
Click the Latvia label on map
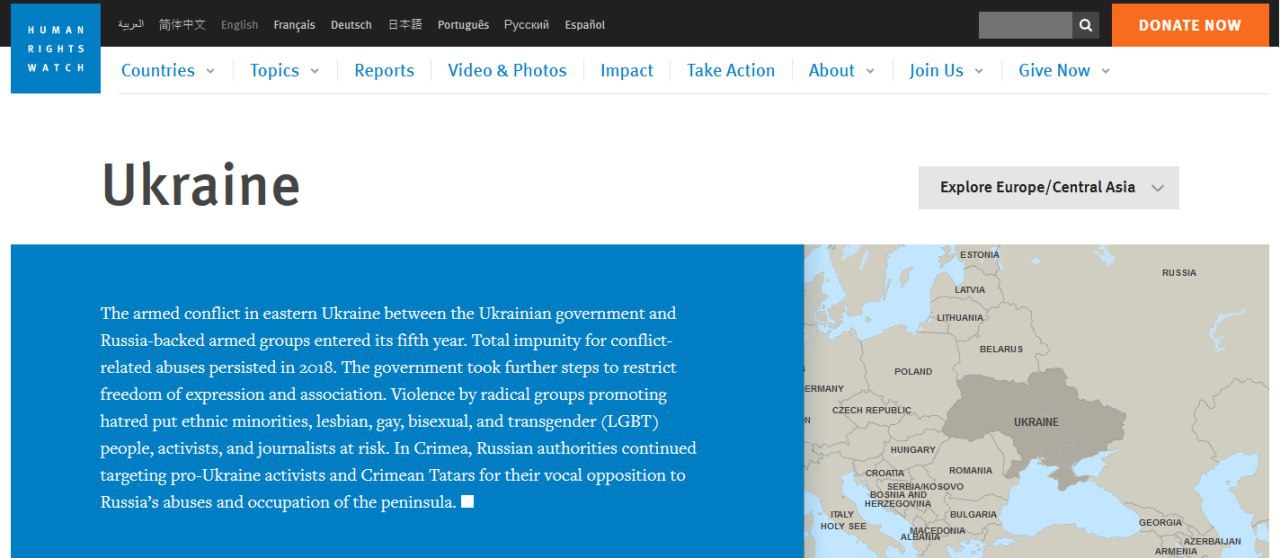pyautogui.click(x=970, y=290)
